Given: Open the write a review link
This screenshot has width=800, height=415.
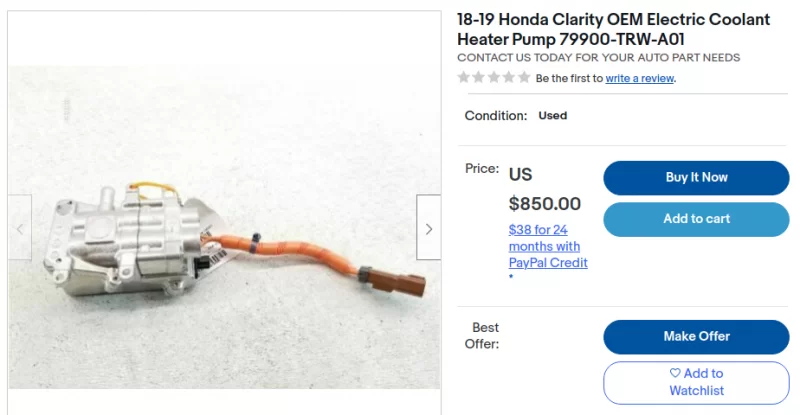Looking at the screenshot, I should (640, 79).
